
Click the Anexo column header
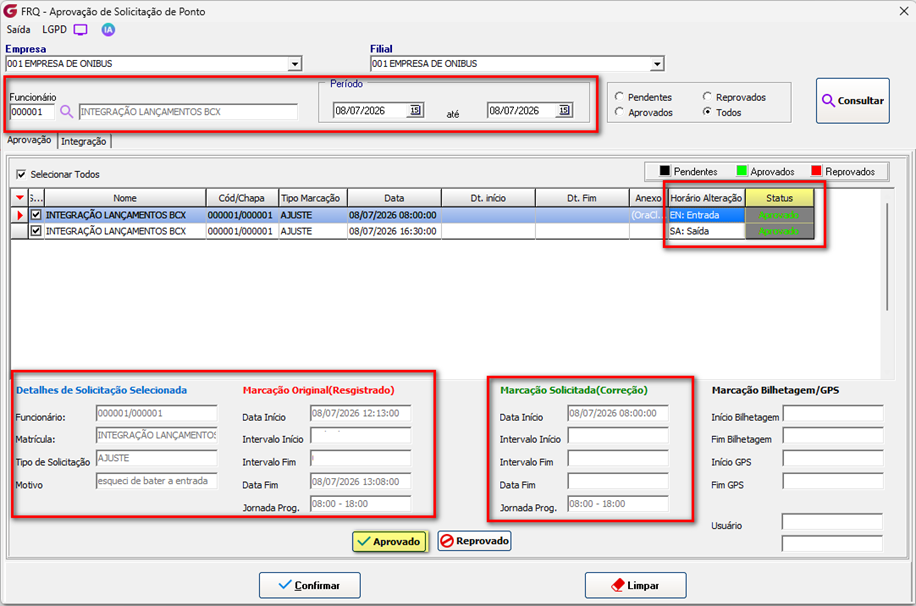pyautogui.click(x=648, y=198)
